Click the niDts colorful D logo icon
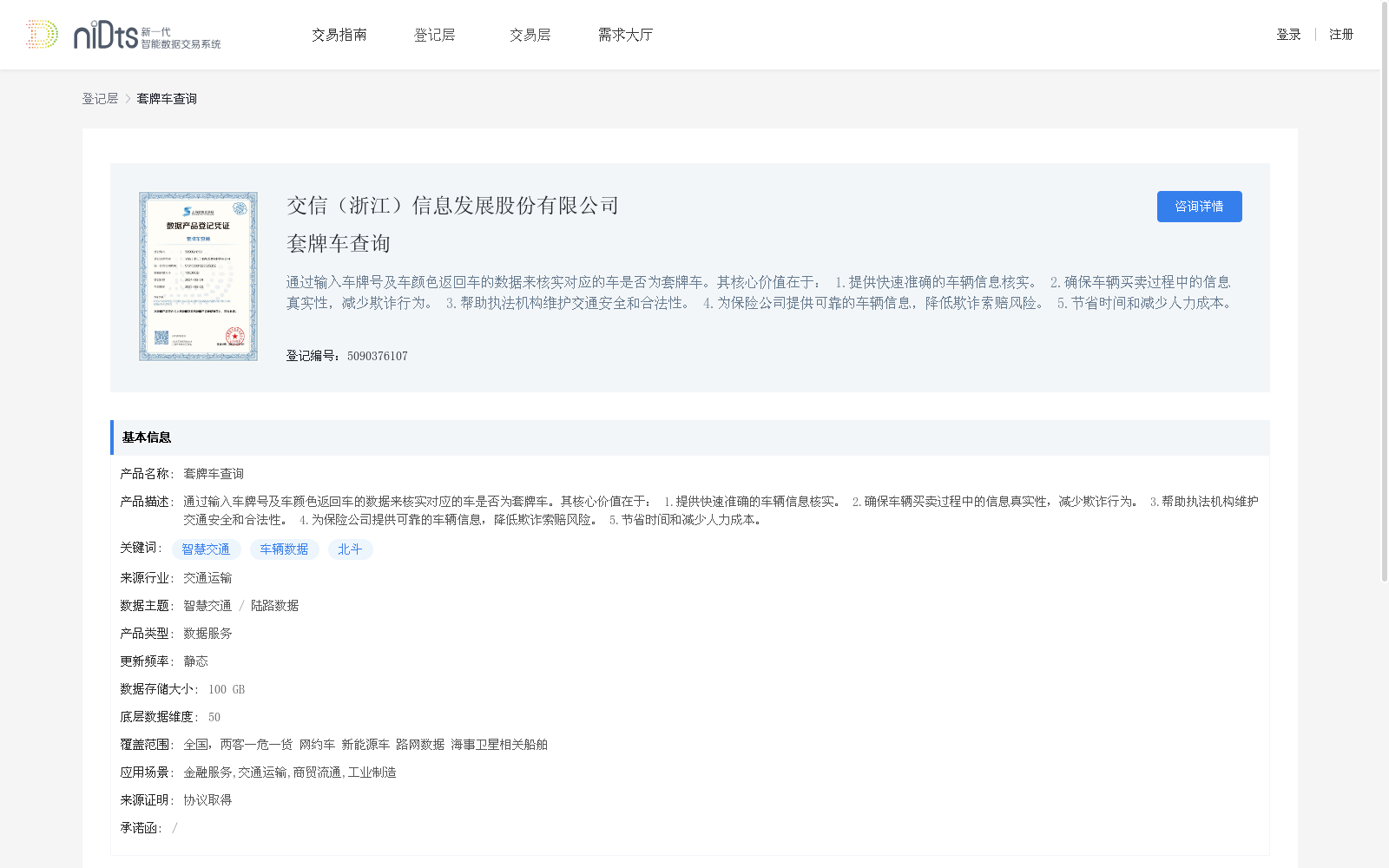The height and width of the screenshot is (868, 1389). pyautogui.click(x=42, y=35)
